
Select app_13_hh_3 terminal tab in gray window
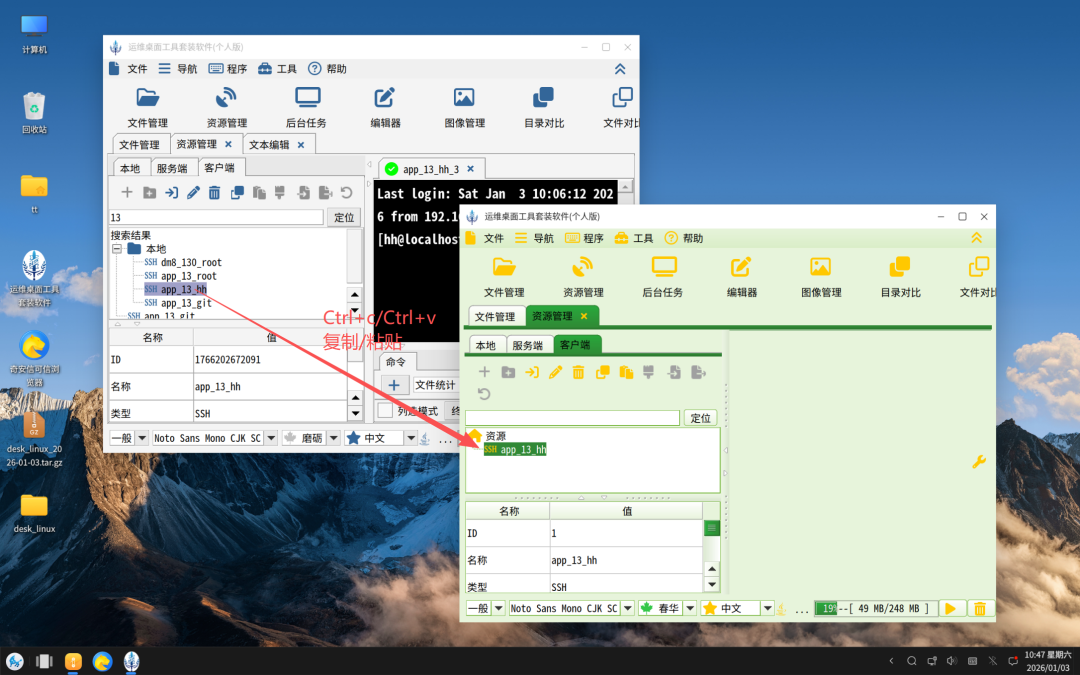point(430,169)
